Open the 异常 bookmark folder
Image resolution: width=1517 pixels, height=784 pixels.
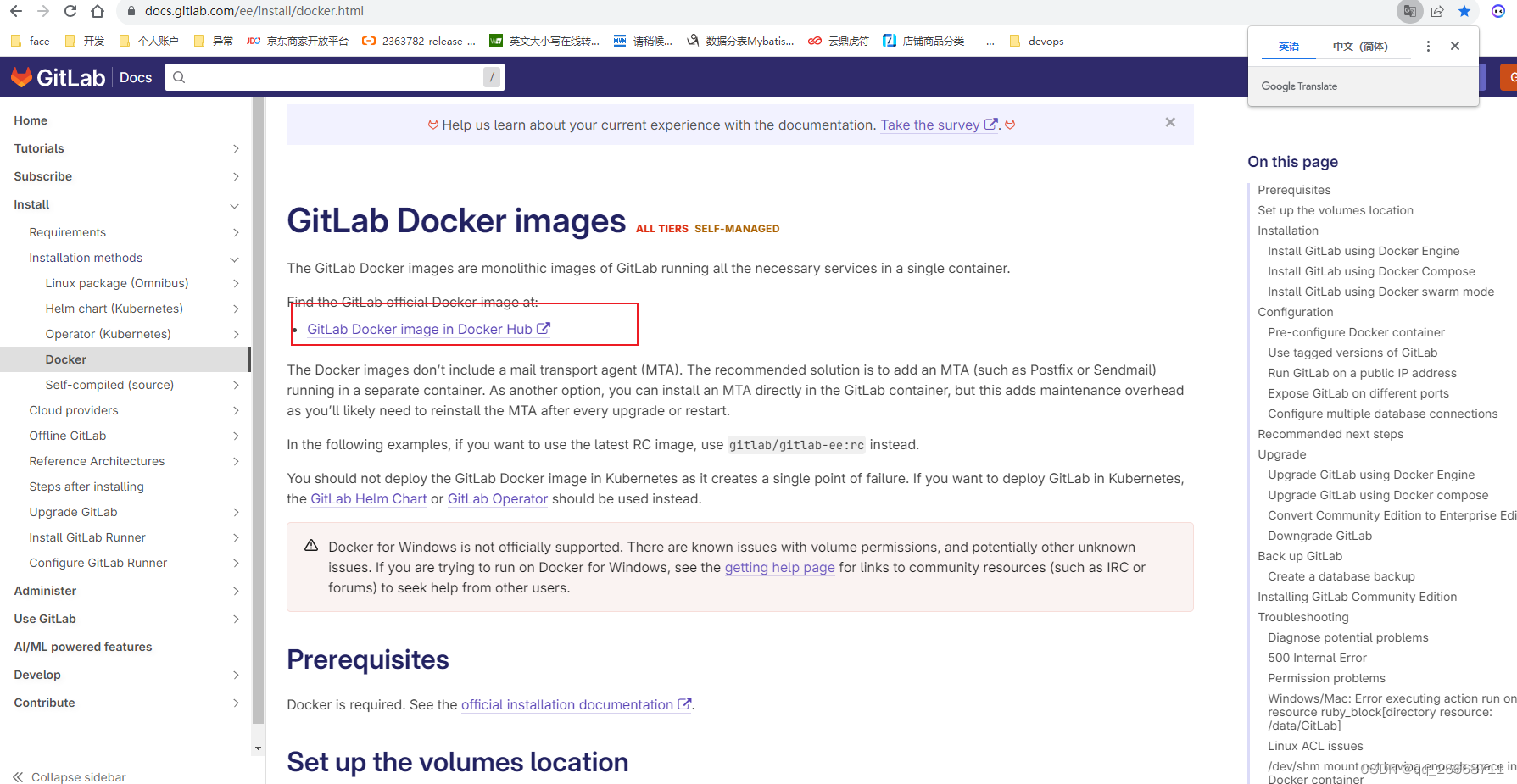pyautogui.click(x=214, y=41)
